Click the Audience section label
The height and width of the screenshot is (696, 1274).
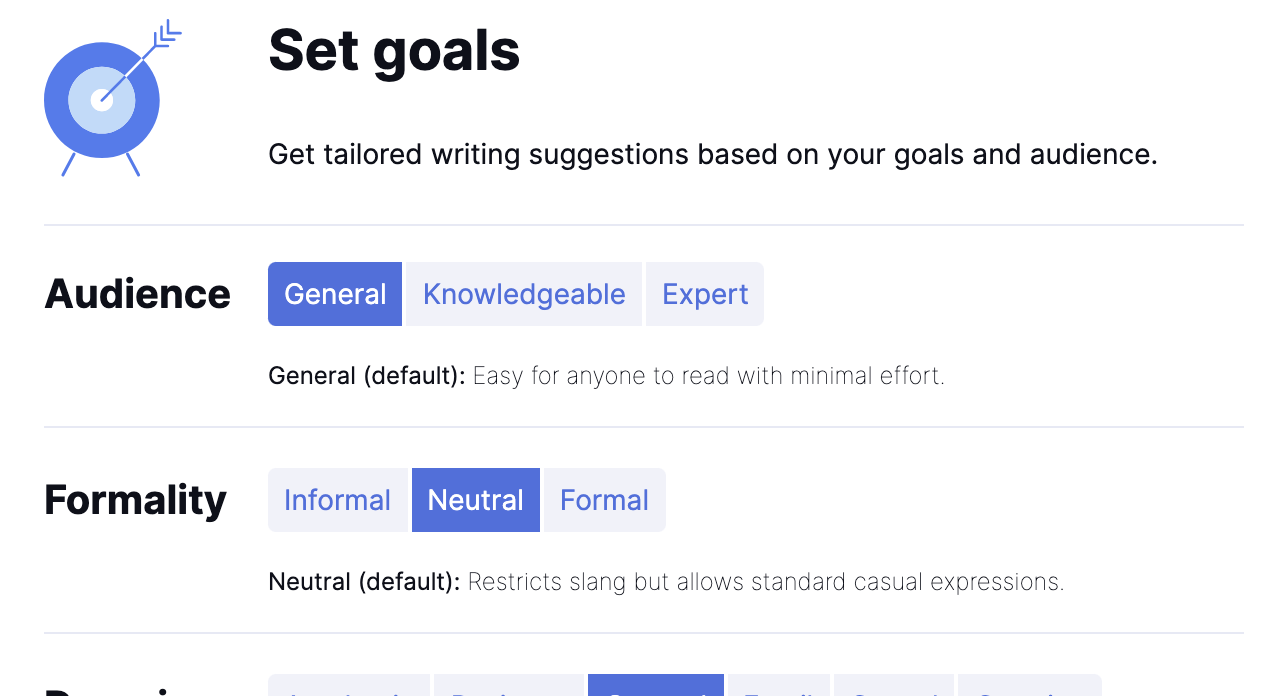pos(138,294)
